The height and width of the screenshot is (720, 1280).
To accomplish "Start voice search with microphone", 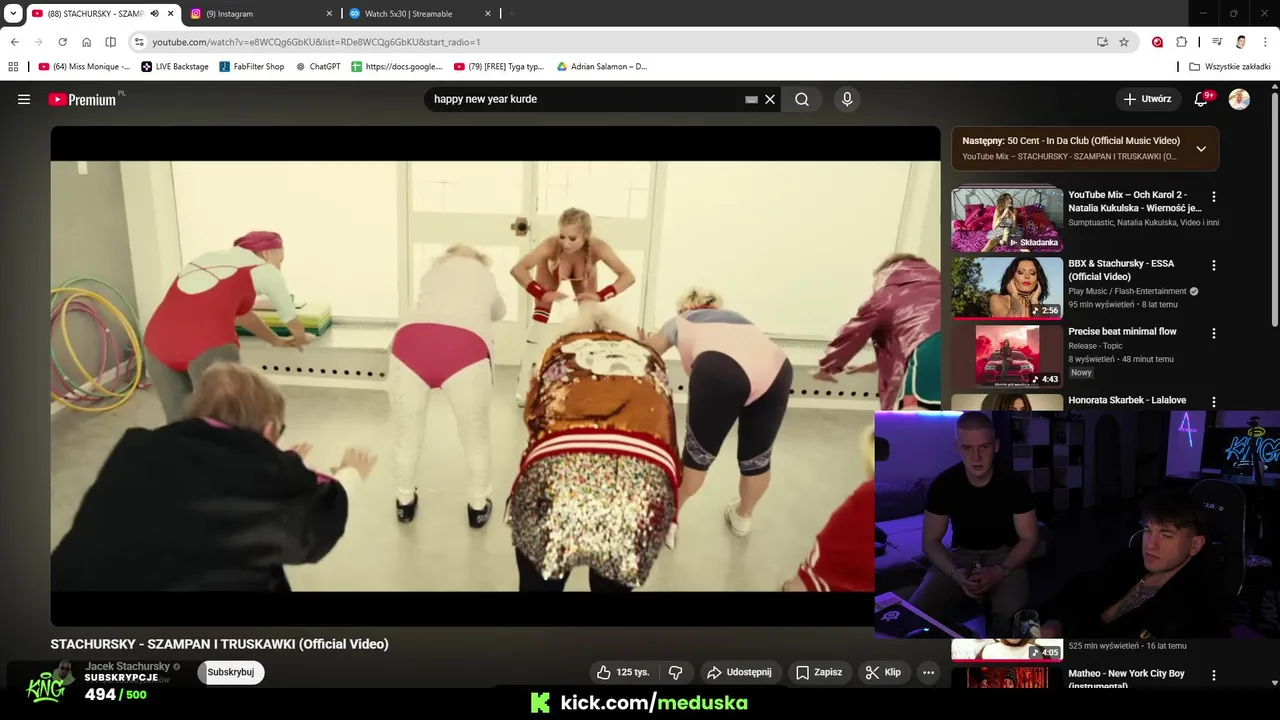I will (847, 99).
